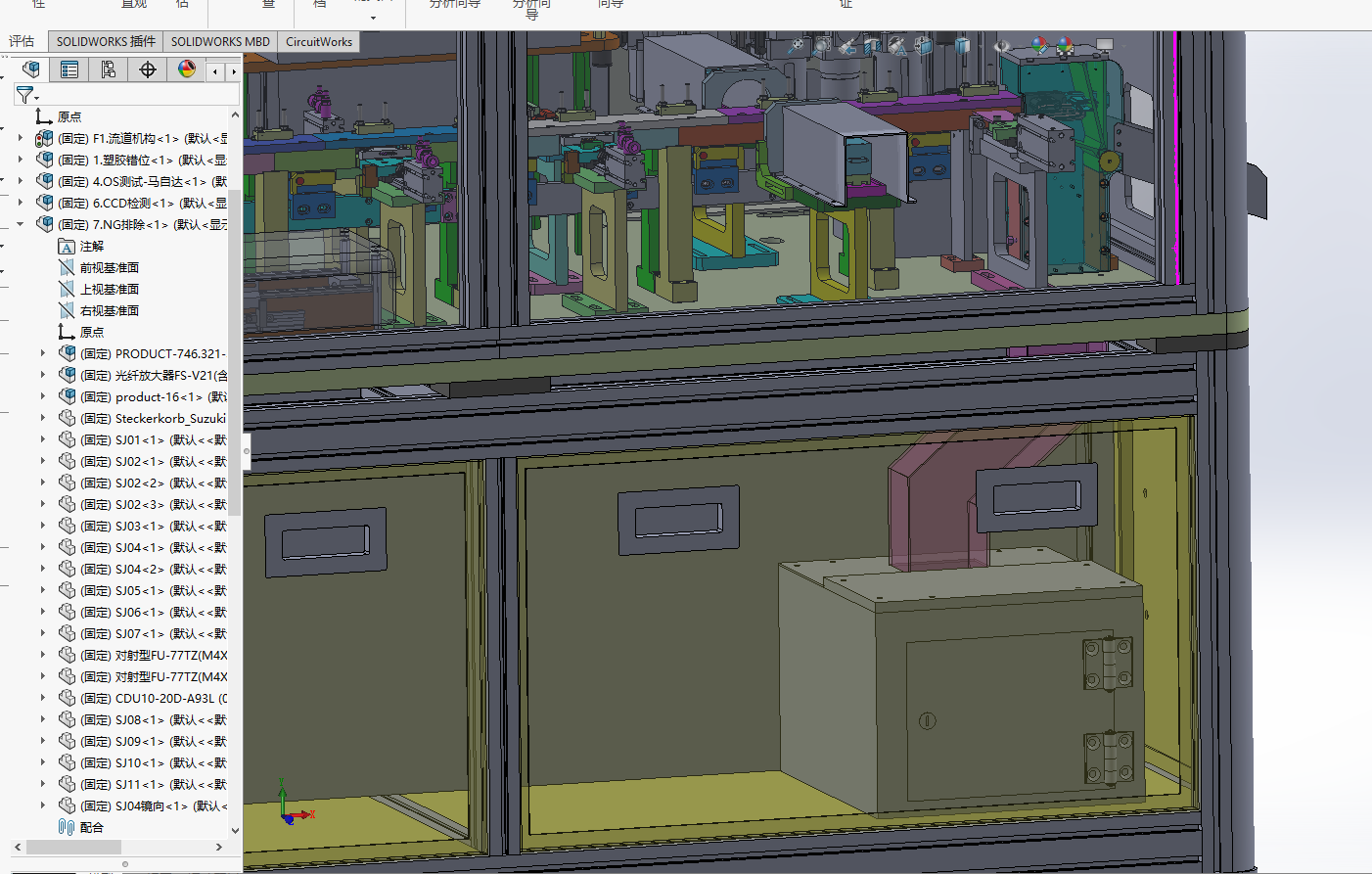The image size is (1372, 874).
Task: Open the View Settings monitor icon
Action: click(x=1105, y=45)
